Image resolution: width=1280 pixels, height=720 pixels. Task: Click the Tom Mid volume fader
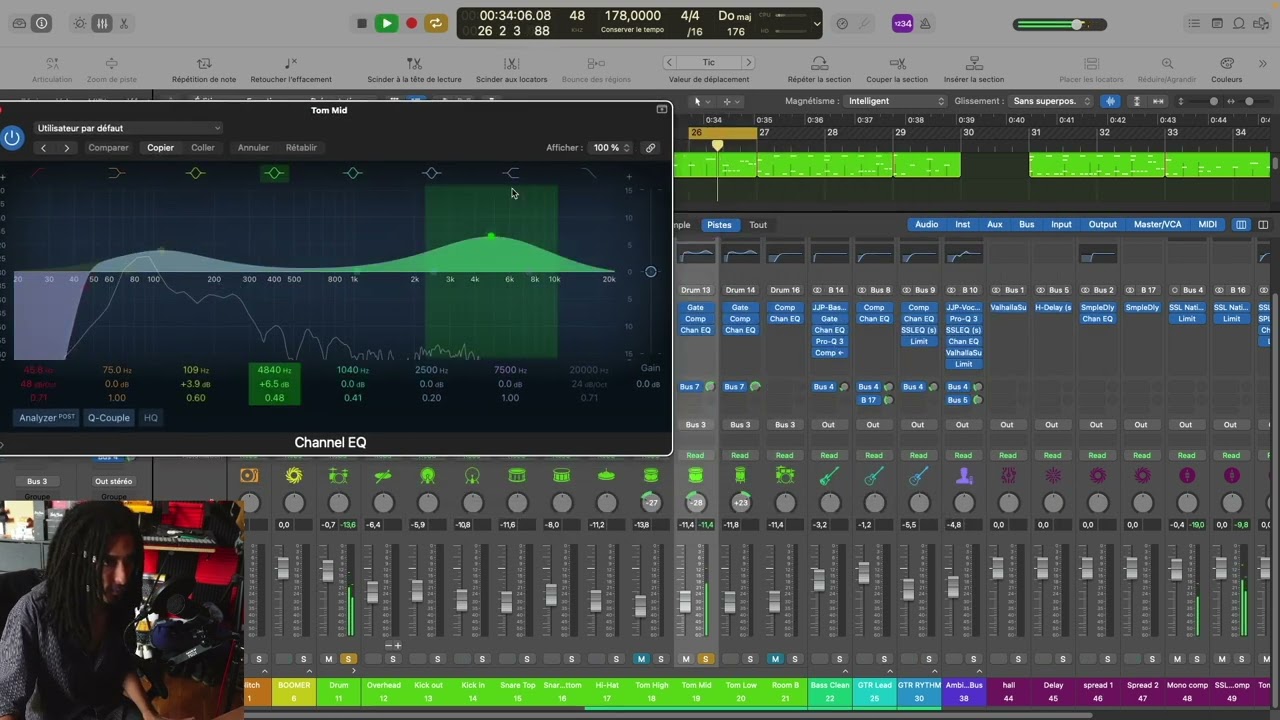tap(686, 602)
